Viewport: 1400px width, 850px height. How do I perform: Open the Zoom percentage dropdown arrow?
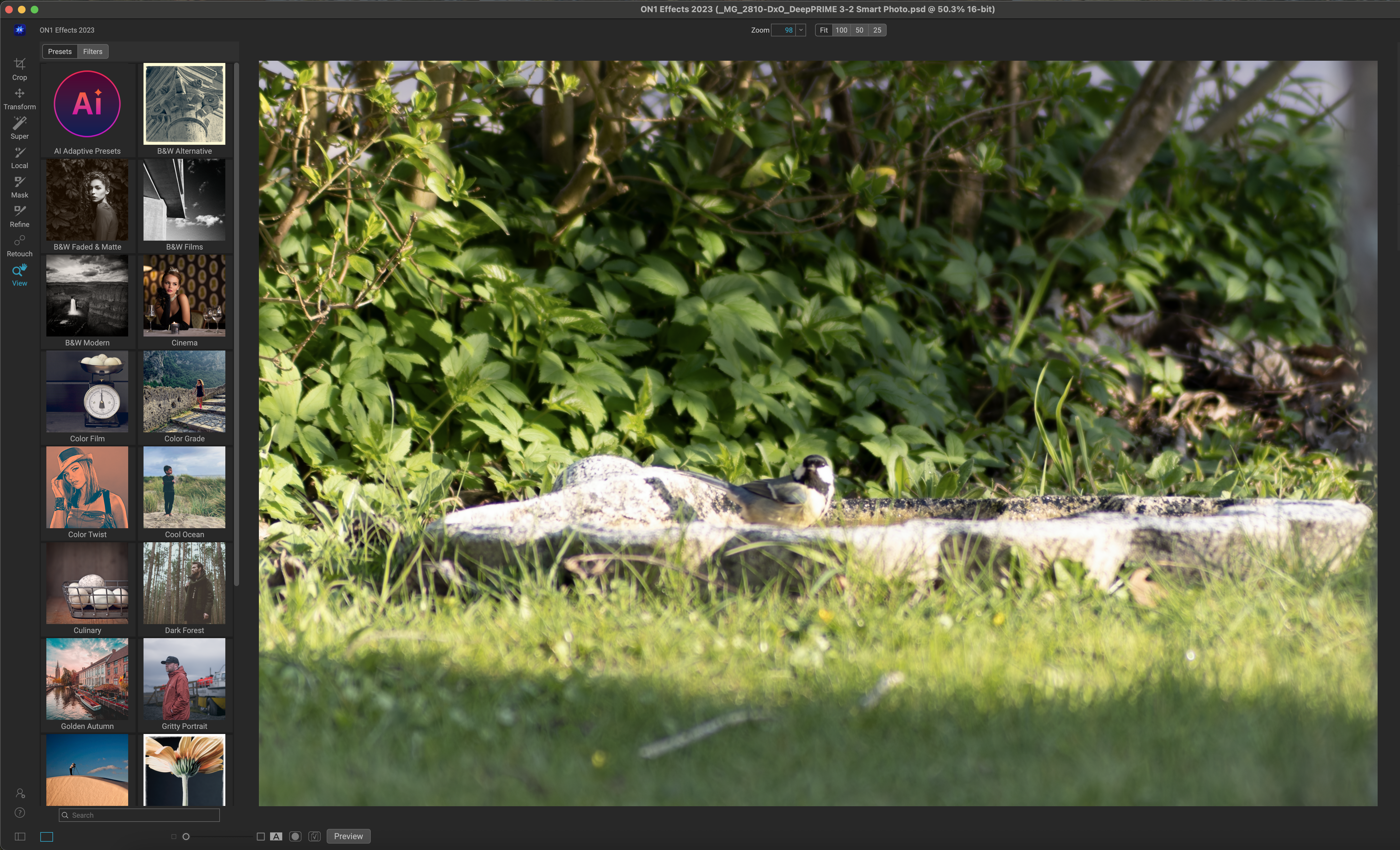[801, 30]
